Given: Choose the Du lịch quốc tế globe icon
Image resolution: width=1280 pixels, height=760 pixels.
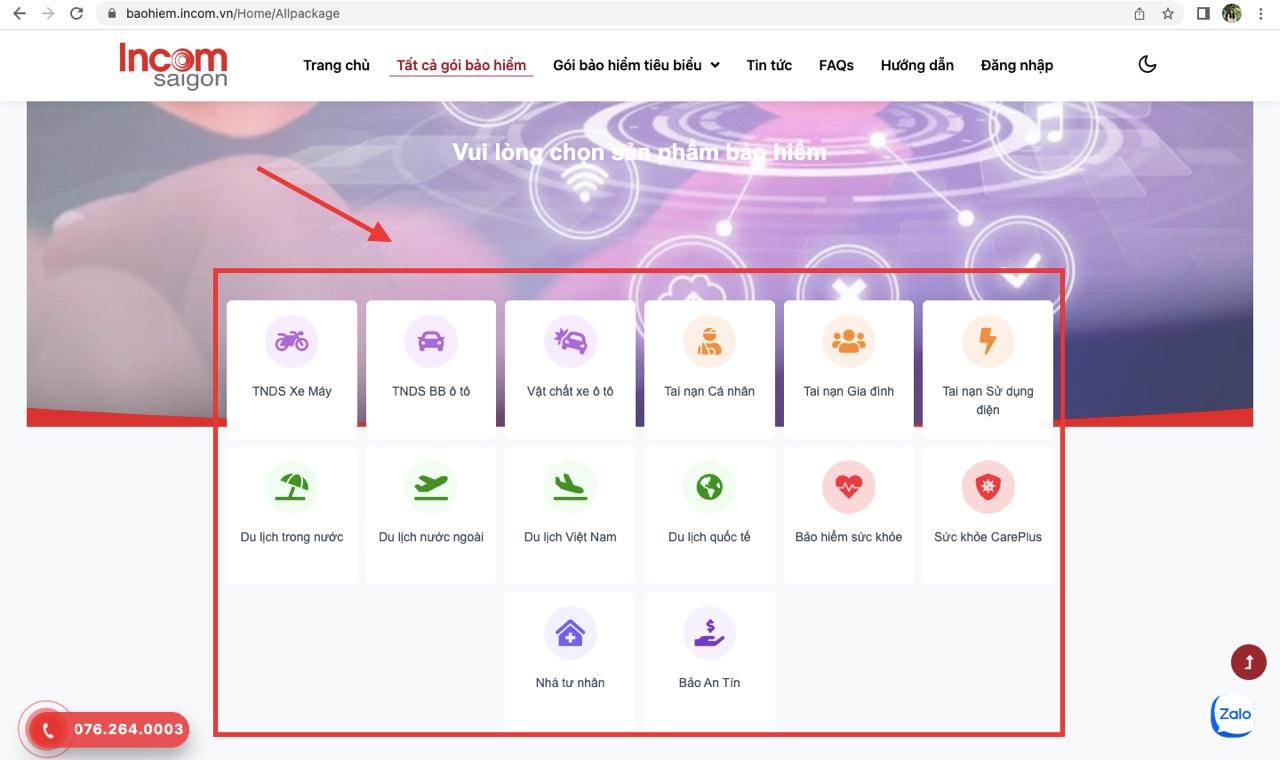Looking at the screenshot, I should click(x=709, y=487).
